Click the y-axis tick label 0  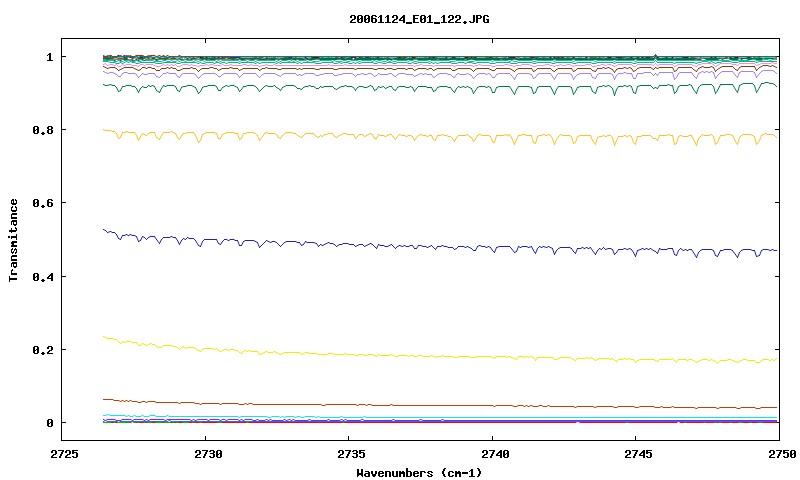49,423
